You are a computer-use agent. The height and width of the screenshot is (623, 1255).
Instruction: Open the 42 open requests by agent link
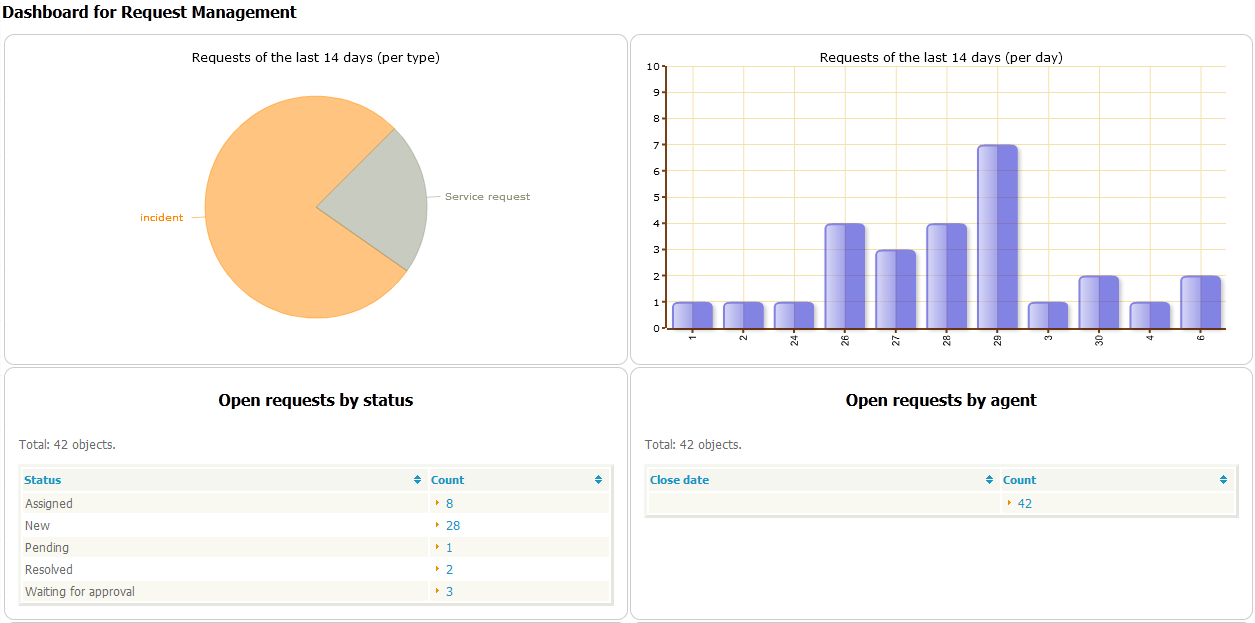(1025, 504)
